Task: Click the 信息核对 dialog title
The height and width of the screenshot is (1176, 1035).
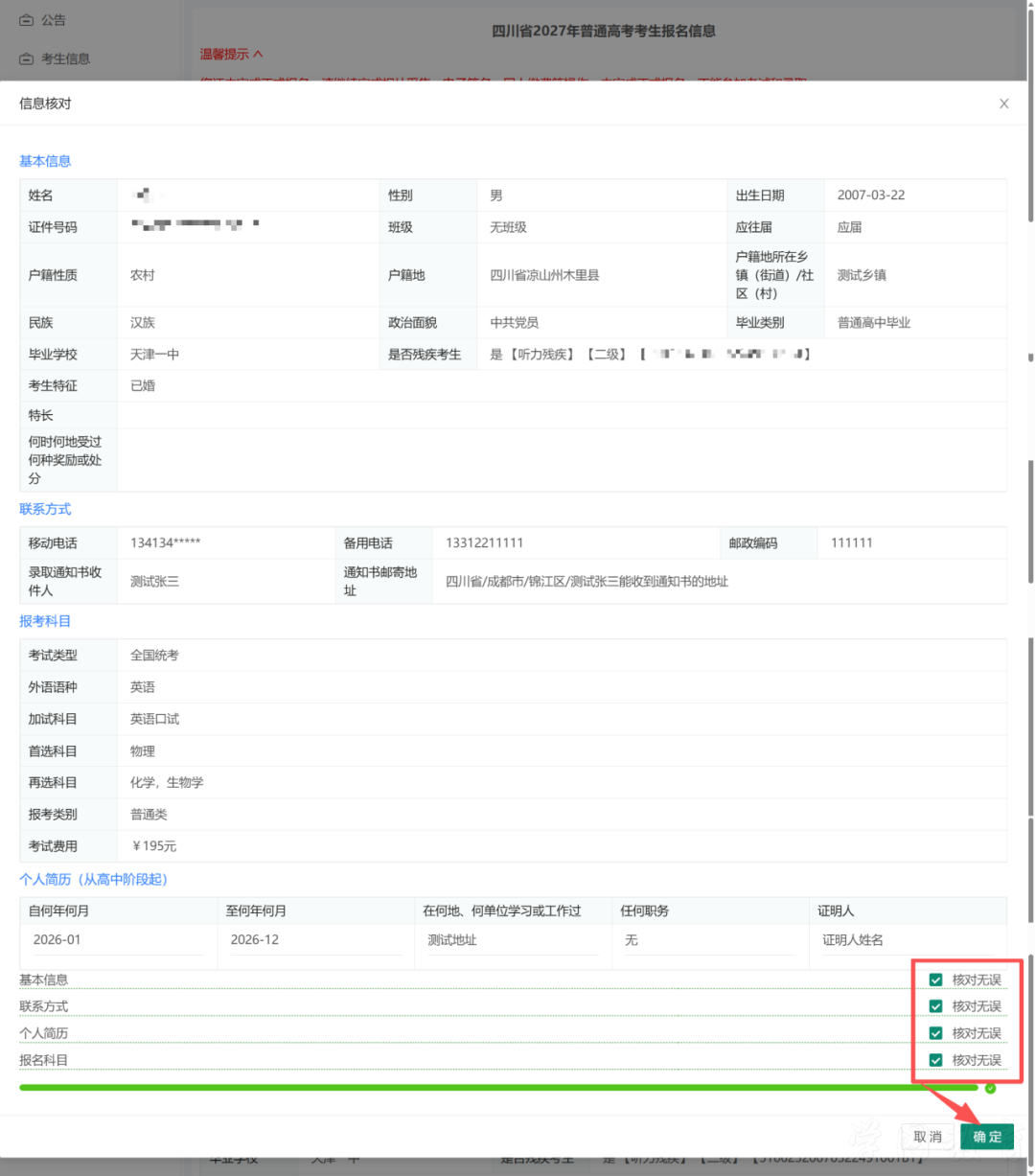Action: [x=45, y=104]
